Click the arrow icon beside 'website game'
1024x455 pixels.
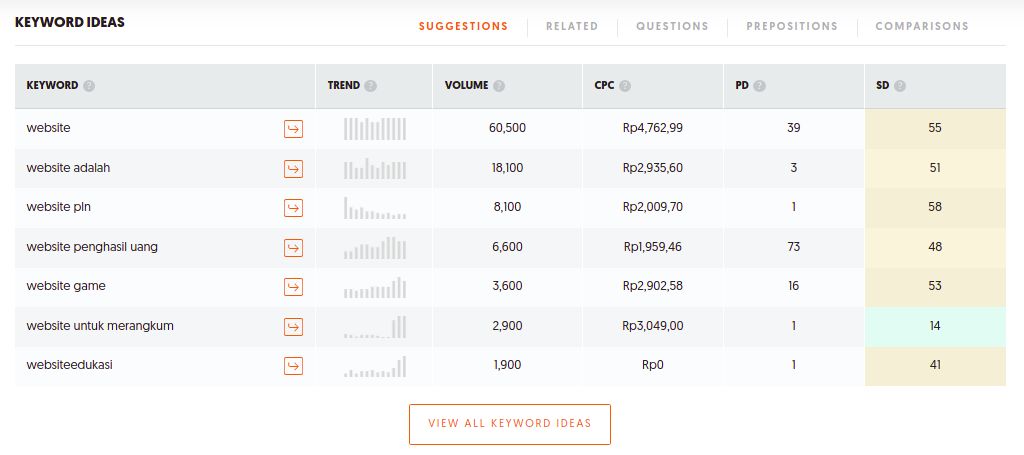[293, 287]
